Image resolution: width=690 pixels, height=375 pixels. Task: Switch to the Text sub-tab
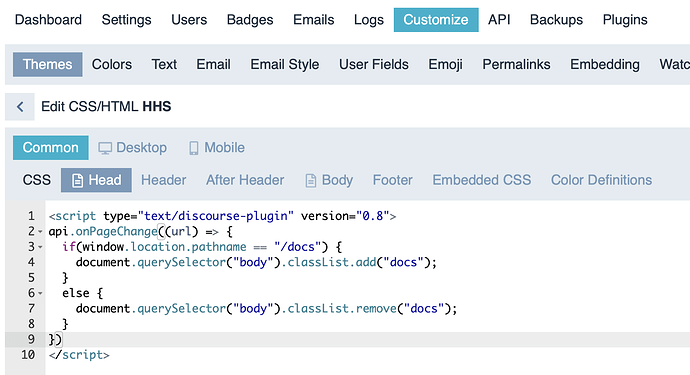point(164,65)
